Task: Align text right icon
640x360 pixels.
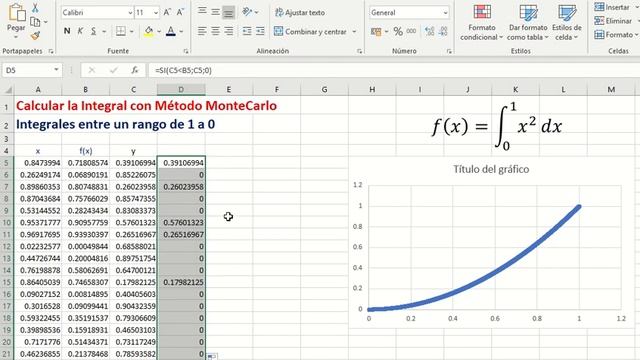Action: pos(229,31)
